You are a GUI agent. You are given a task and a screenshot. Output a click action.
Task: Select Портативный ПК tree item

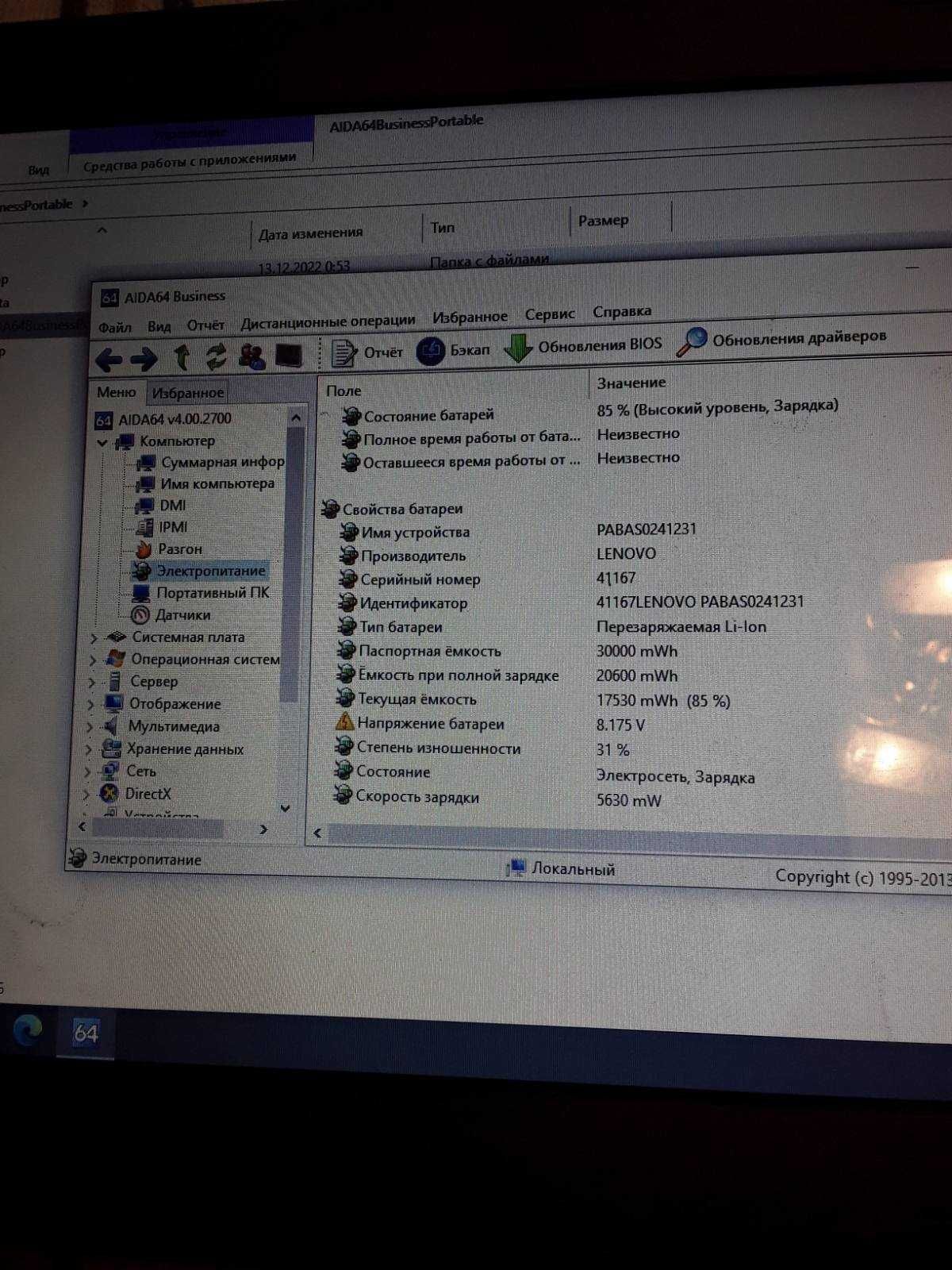pyautogui.click(x=201, y=593)
